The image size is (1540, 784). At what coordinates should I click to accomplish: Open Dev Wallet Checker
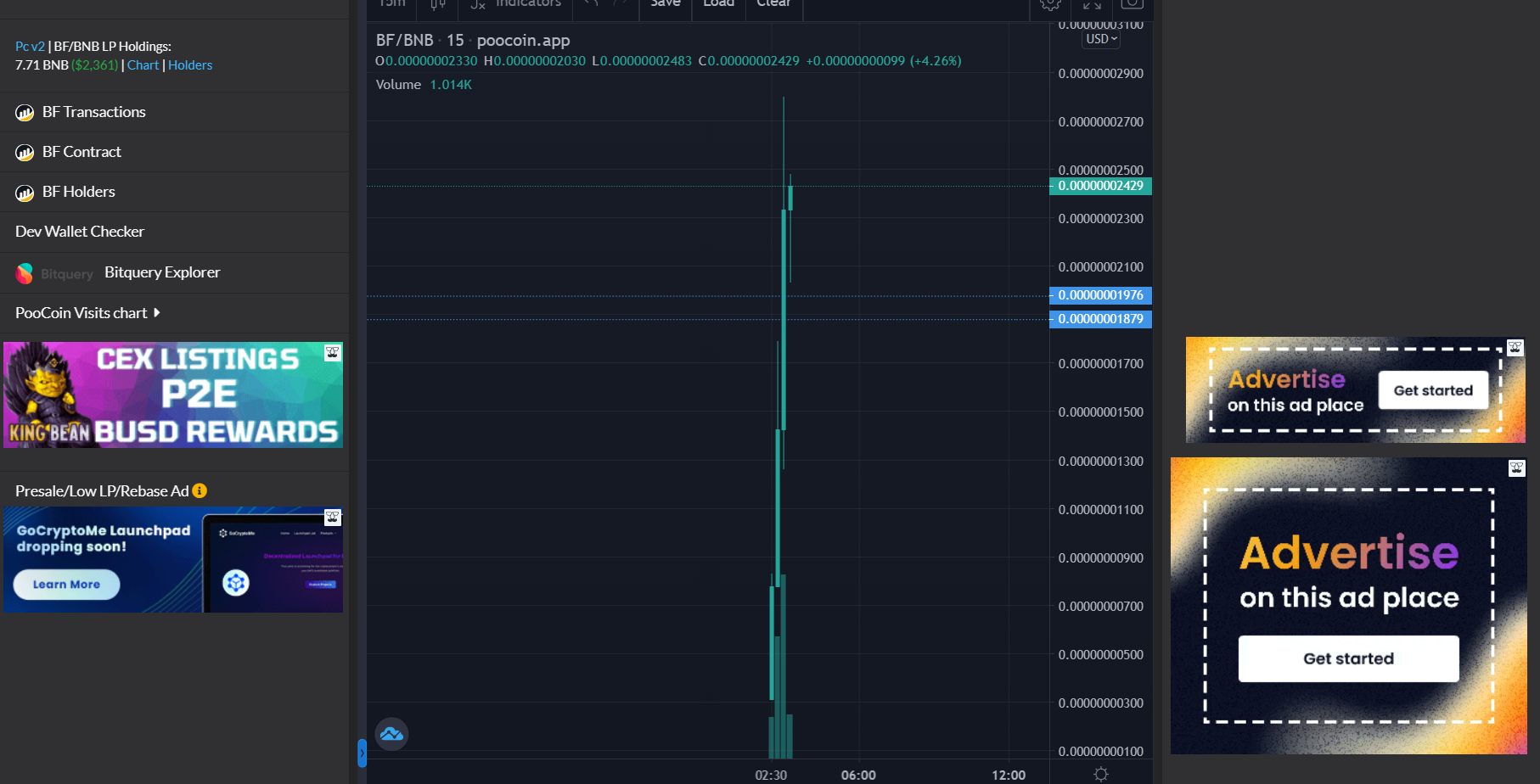(x=80, y=232)
